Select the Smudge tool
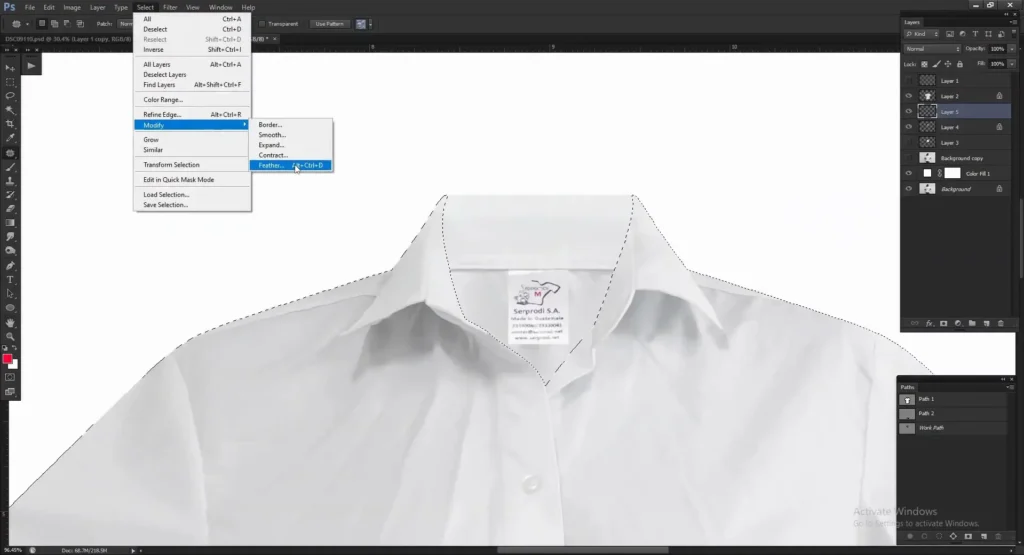The height and width of the screenshot is (555, 1024). coord(10,236)
